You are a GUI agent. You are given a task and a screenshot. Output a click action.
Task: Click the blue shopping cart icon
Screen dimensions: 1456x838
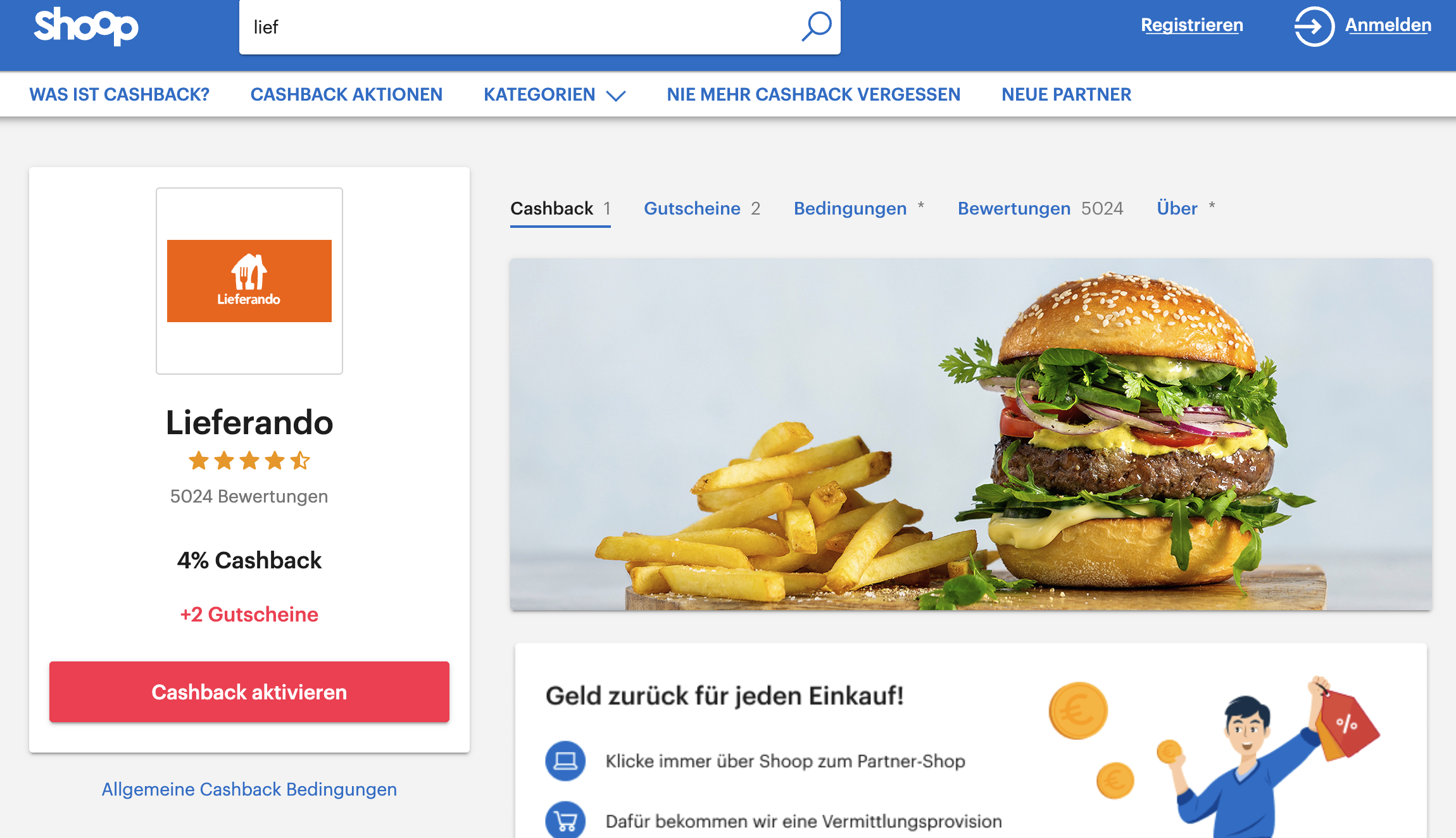[565, 820]
